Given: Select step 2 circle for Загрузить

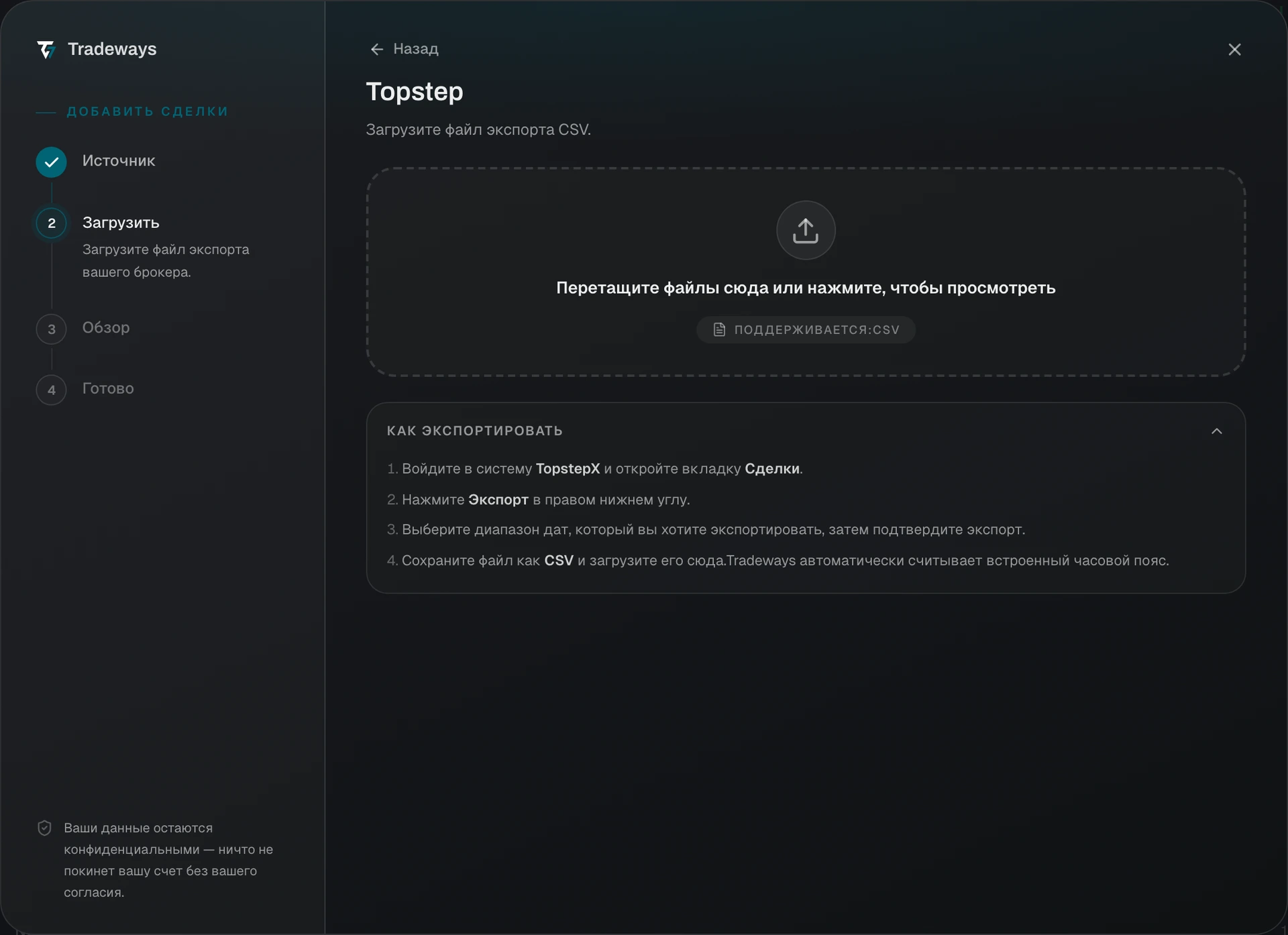Looking at the screenshot, I should click(52, 223).
